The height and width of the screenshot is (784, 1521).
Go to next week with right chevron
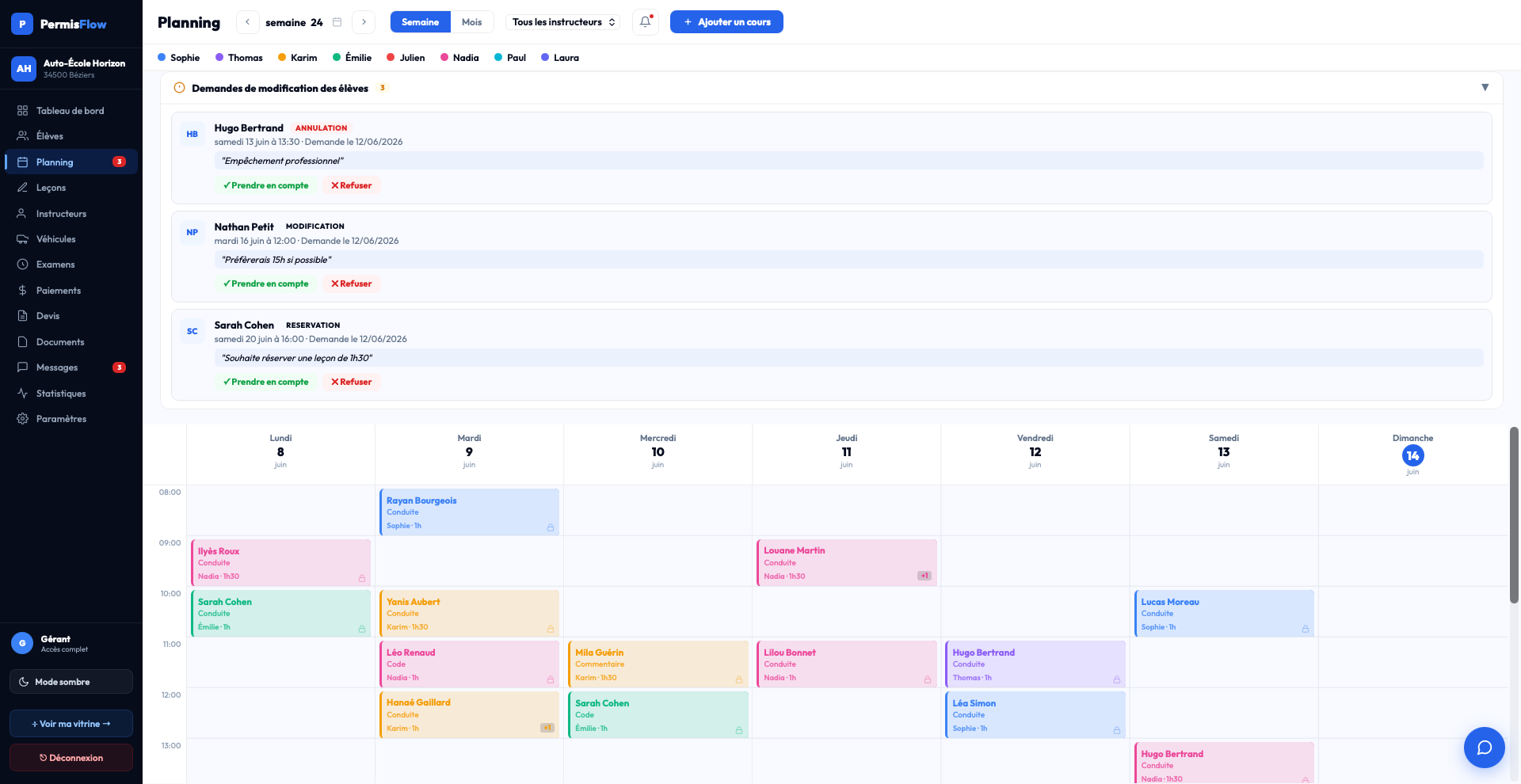tap(364, 22)
